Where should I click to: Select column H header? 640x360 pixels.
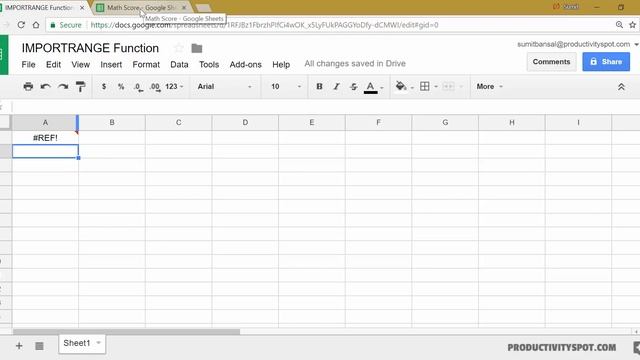coord(511,122)
